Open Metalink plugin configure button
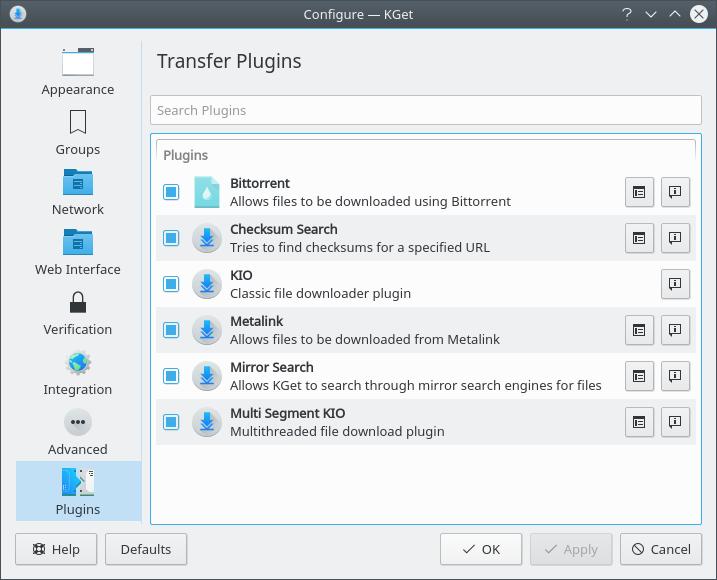This screenshot has width=717, height=580. point(639,330)
